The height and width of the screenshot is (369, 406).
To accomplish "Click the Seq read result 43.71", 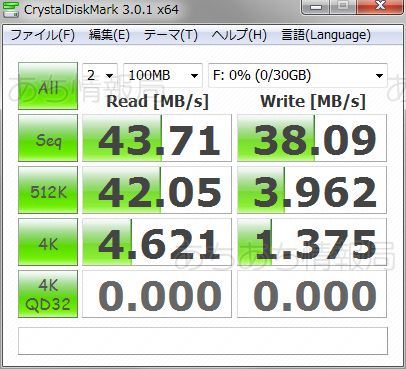I will [x=157, y=138].
